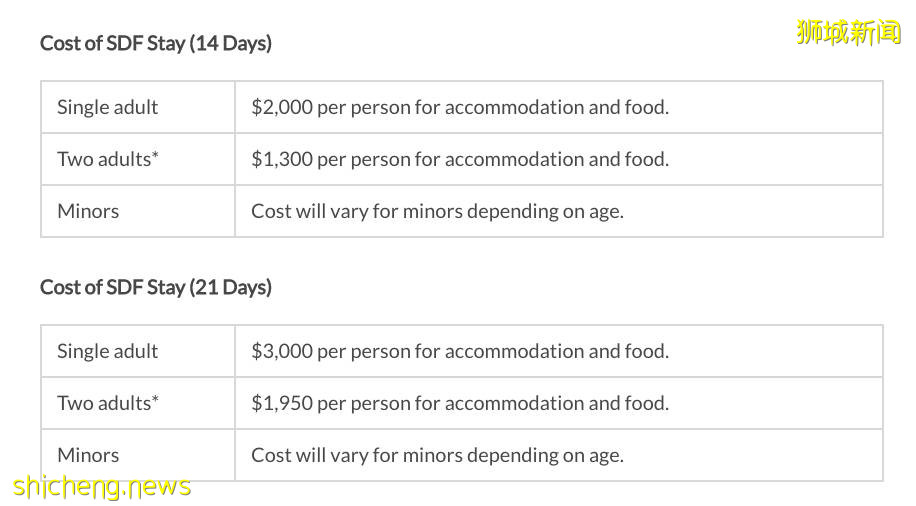916x506 pixels.
Task: Click the $3,000 per person cost cell
Action: click(x=460, y=351)
